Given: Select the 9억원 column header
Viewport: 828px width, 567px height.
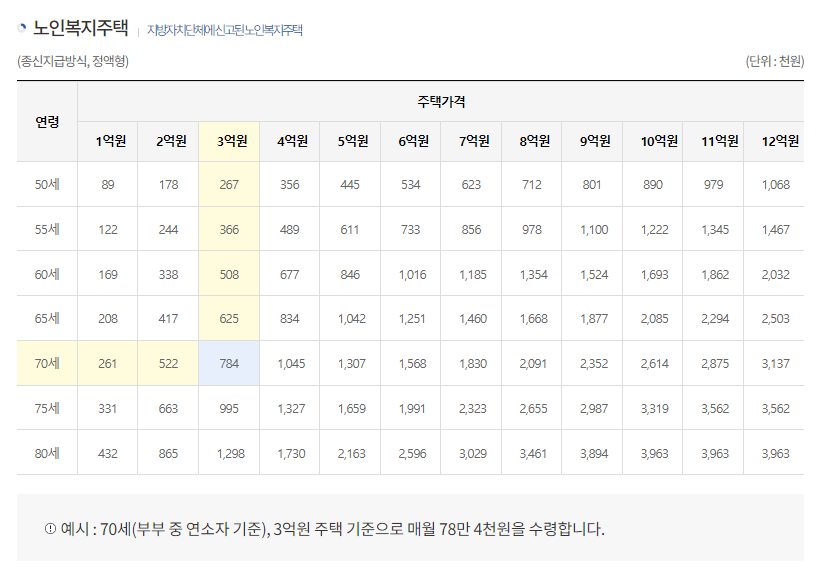Looking at the screenshot, I should tap(592, 141).
